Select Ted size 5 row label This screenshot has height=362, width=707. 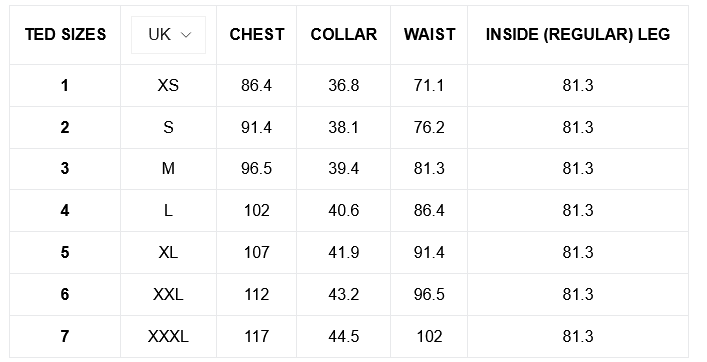[x=65, y=252]
